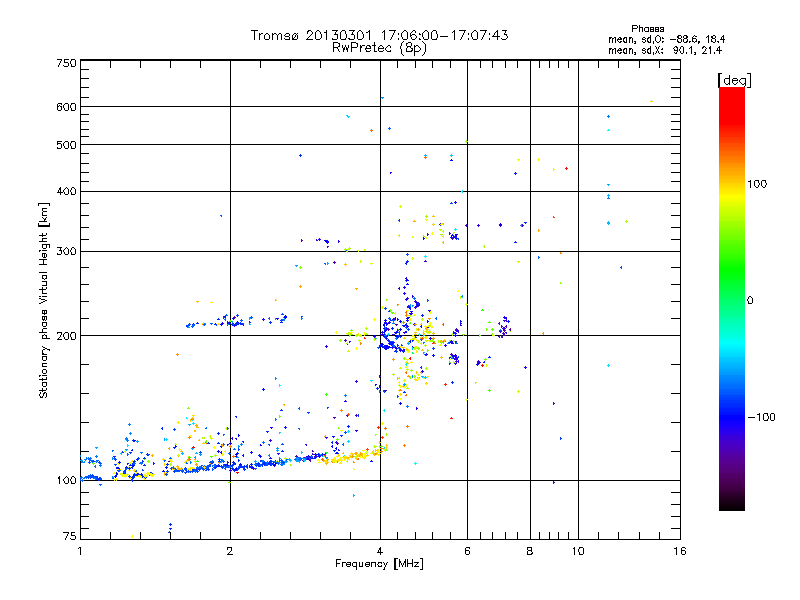Click the '10' frequency axis tick label
The height and width of the screenshot is (600, 800).
(578, 551)
